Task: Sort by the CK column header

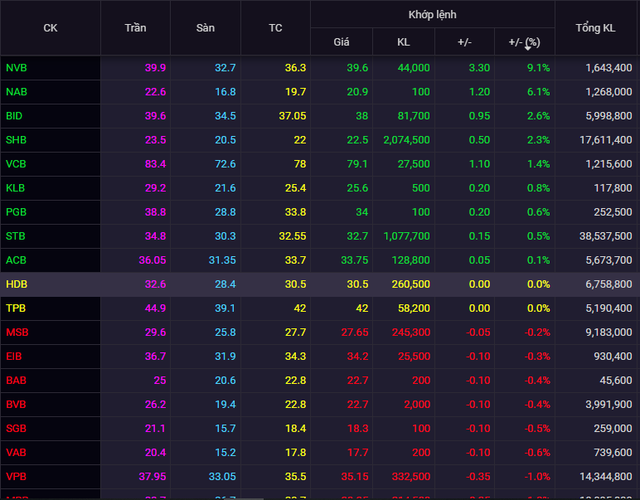Action: (50, 28)
